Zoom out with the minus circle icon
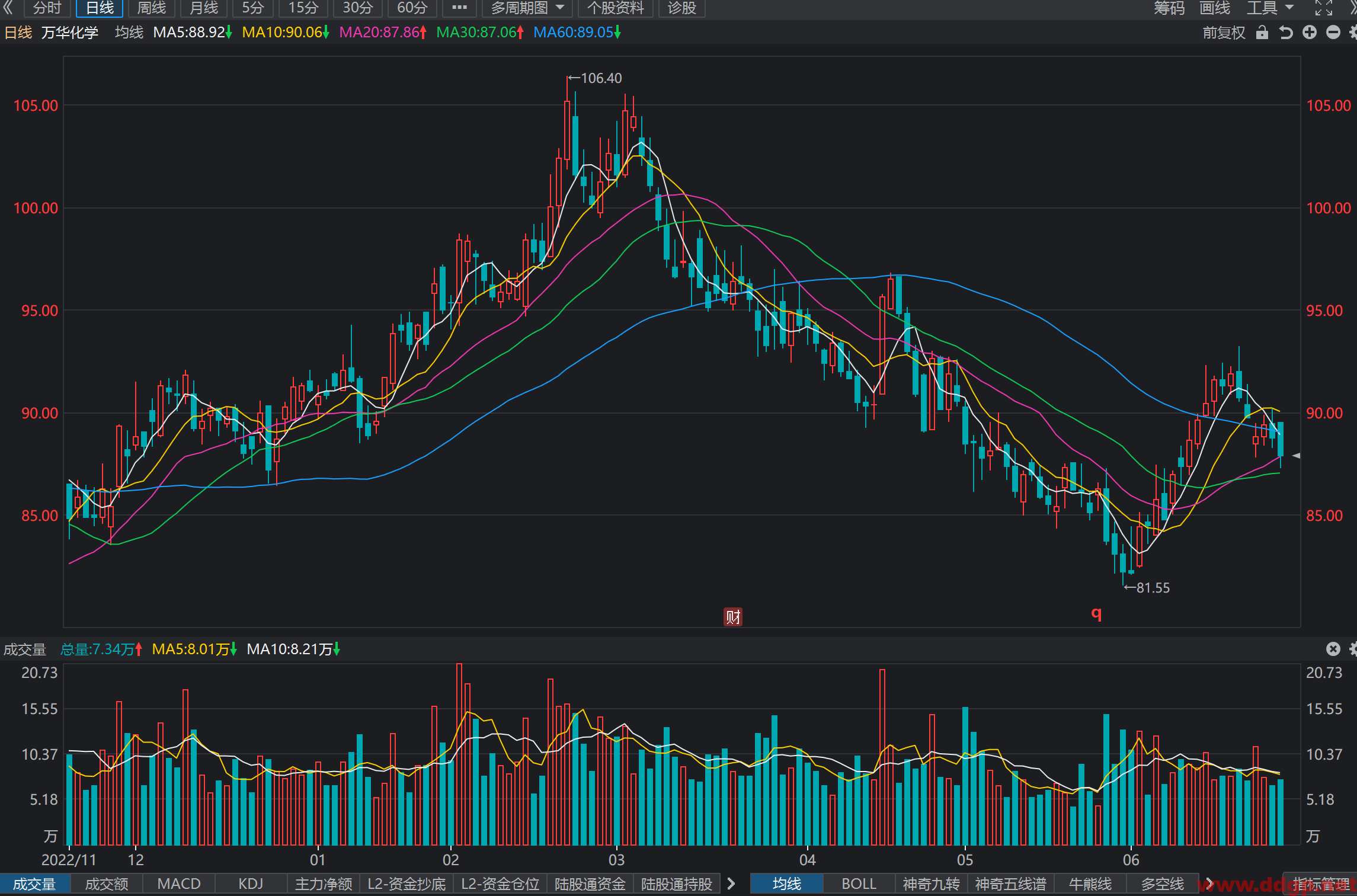1357x896 pixels. [x=1333, y=33]
